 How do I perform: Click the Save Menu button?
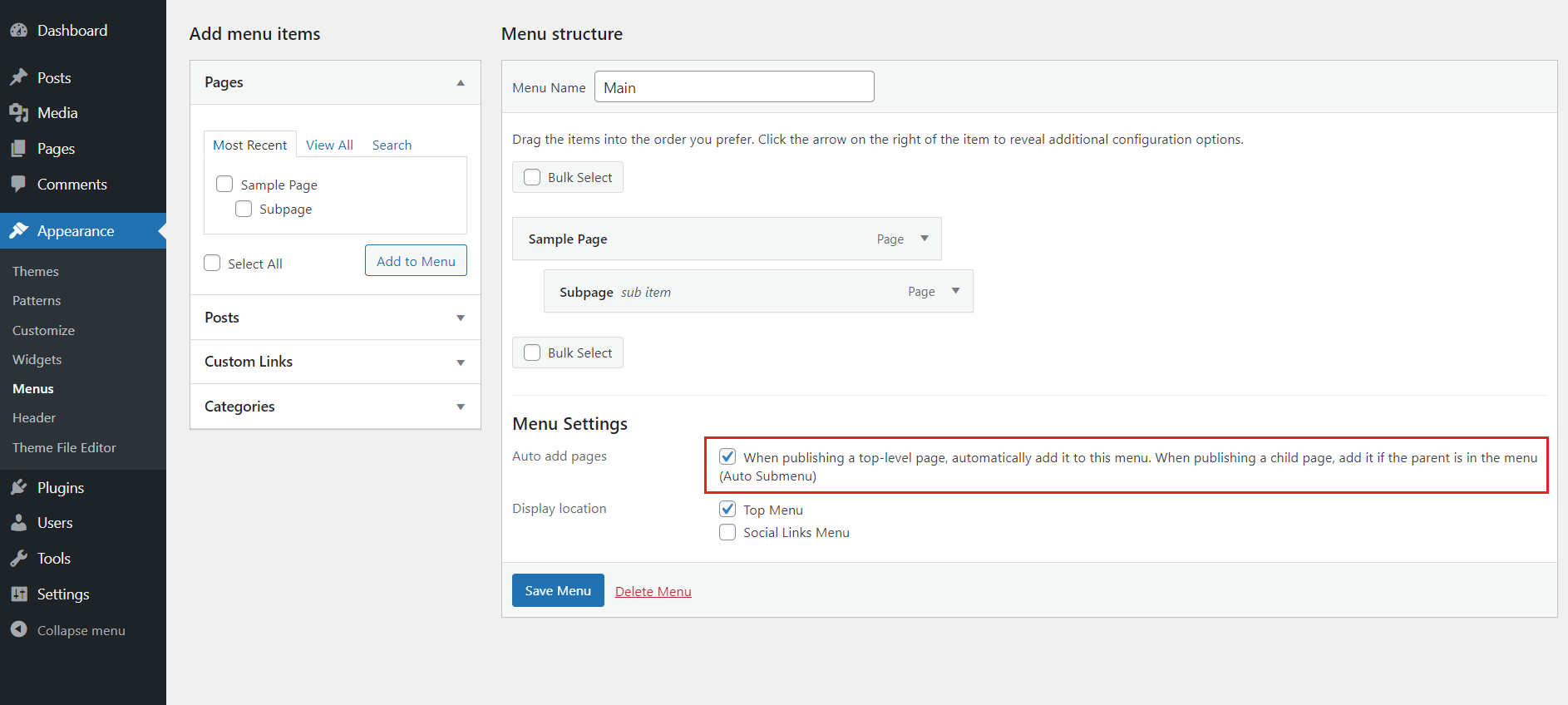pos(558,590)
